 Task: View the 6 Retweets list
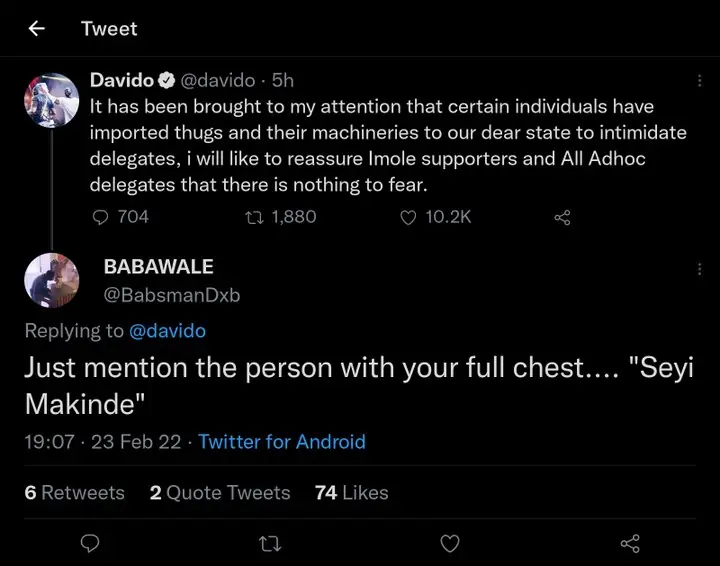pyautogui.click(x=75, y=493)
